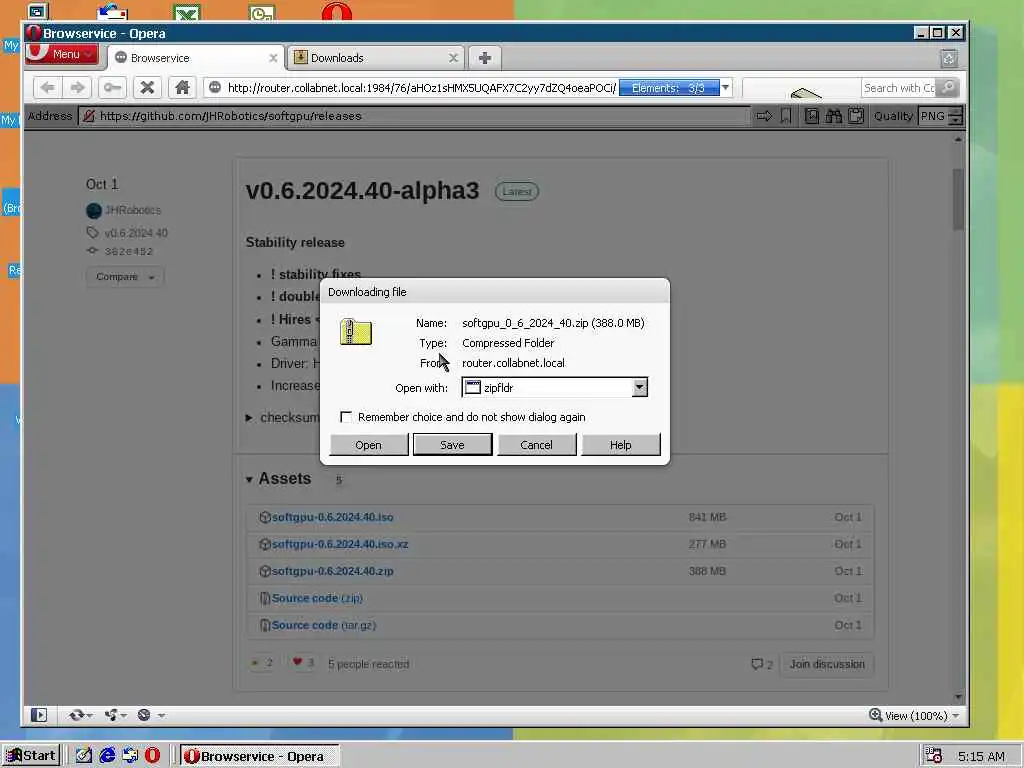Click the Opera Forward navigation arrow
This screenshot has width=1024, height=768.
pyautogui.click(x=77, y=88)
